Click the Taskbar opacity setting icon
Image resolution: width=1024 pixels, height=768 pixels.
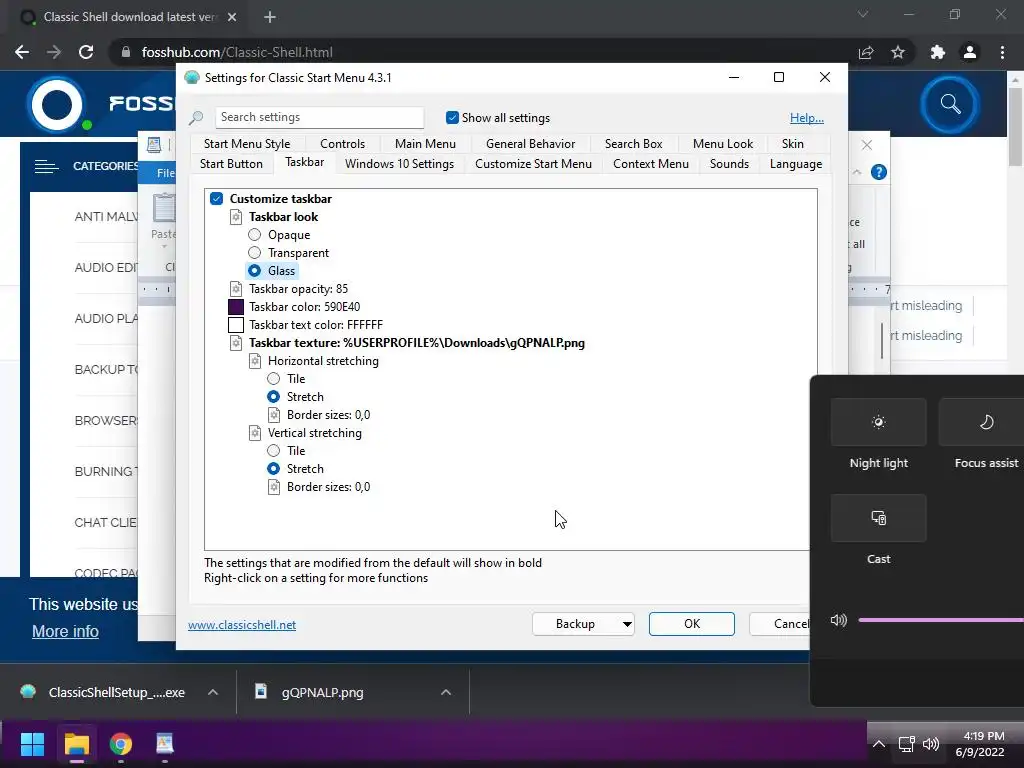236,289
